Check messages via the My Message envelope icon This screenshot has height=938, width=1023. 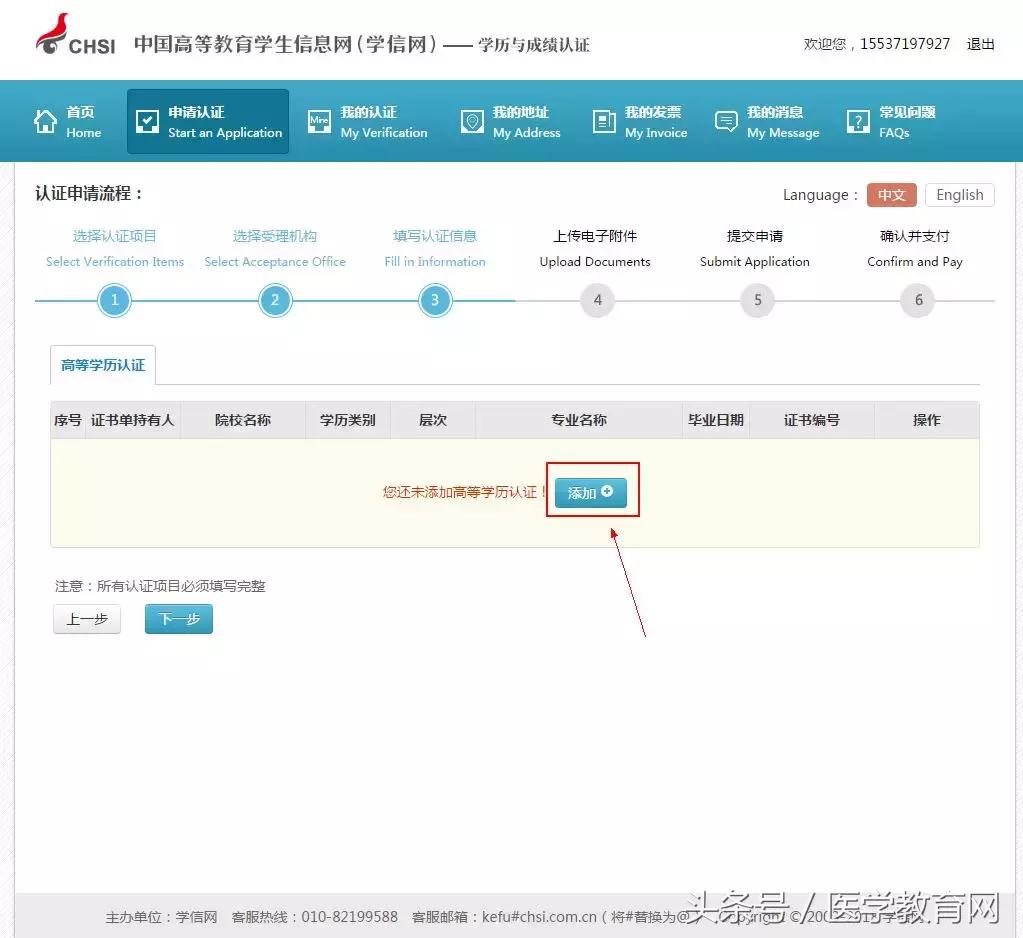click(725, 121)
